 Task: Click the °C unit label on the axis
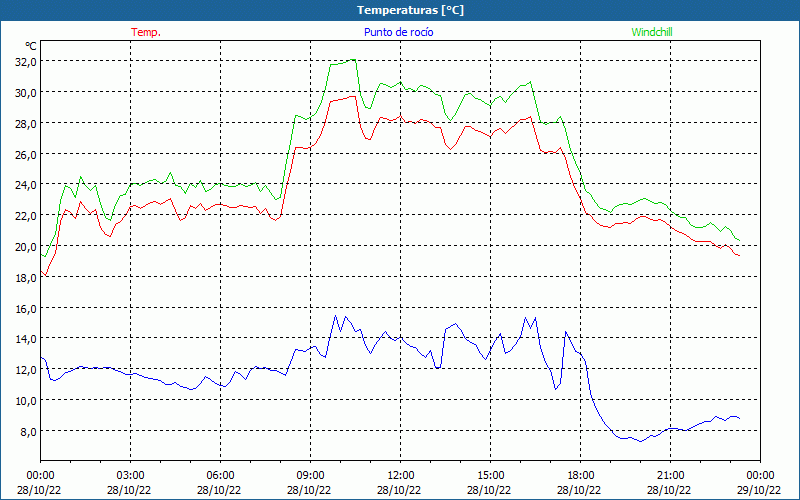(x=31, y=46)
